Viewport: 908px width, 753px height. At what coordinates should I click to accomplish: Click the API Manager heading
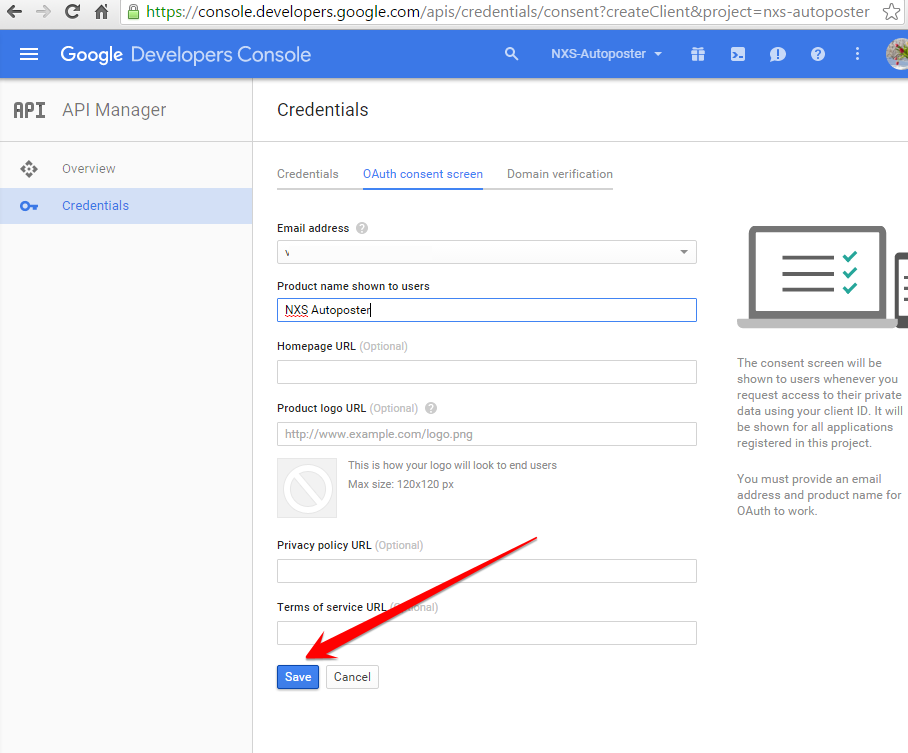(x=114, y=110)
